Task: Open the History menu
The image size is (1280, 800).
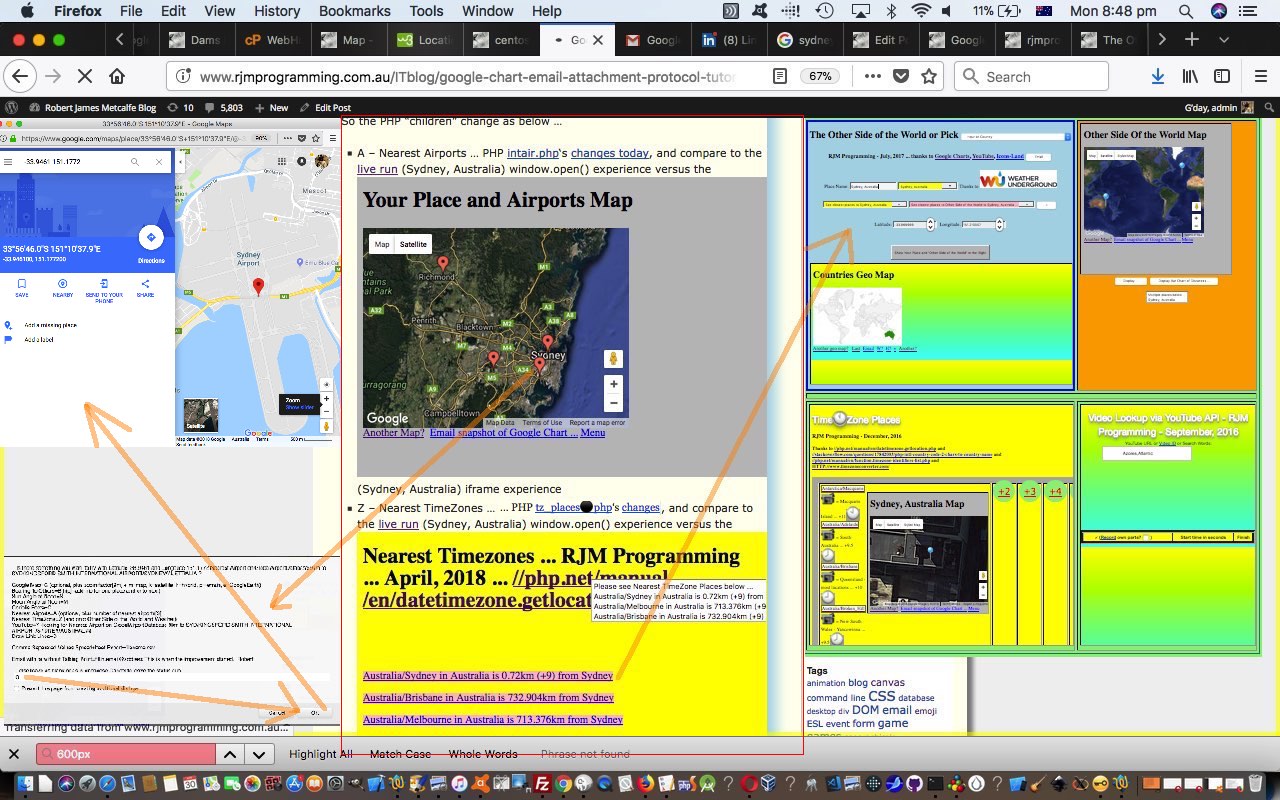Action: point(277,11)
